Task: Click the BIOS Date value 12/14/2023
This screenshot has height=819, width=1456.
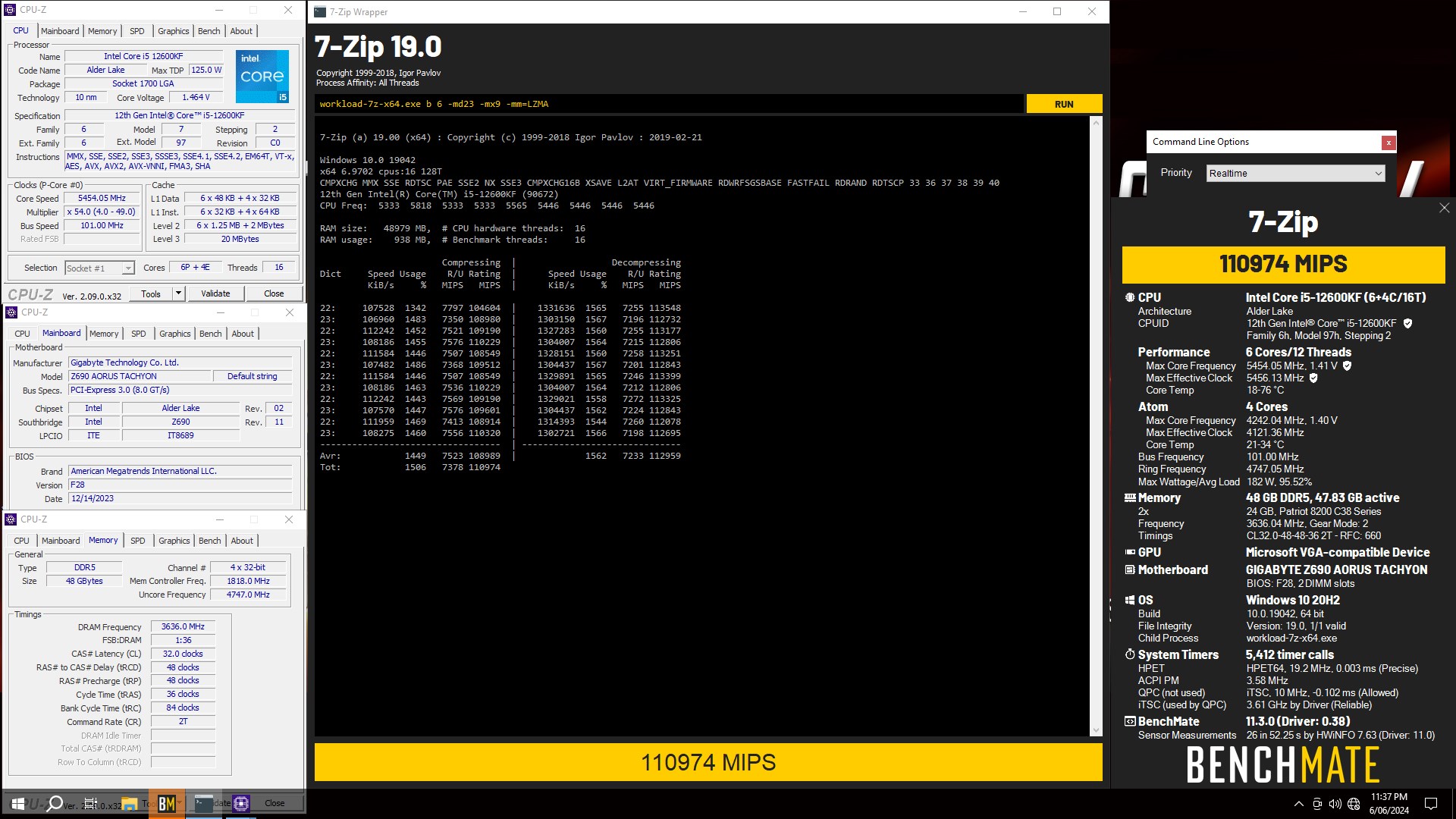Action: (180, 499)
